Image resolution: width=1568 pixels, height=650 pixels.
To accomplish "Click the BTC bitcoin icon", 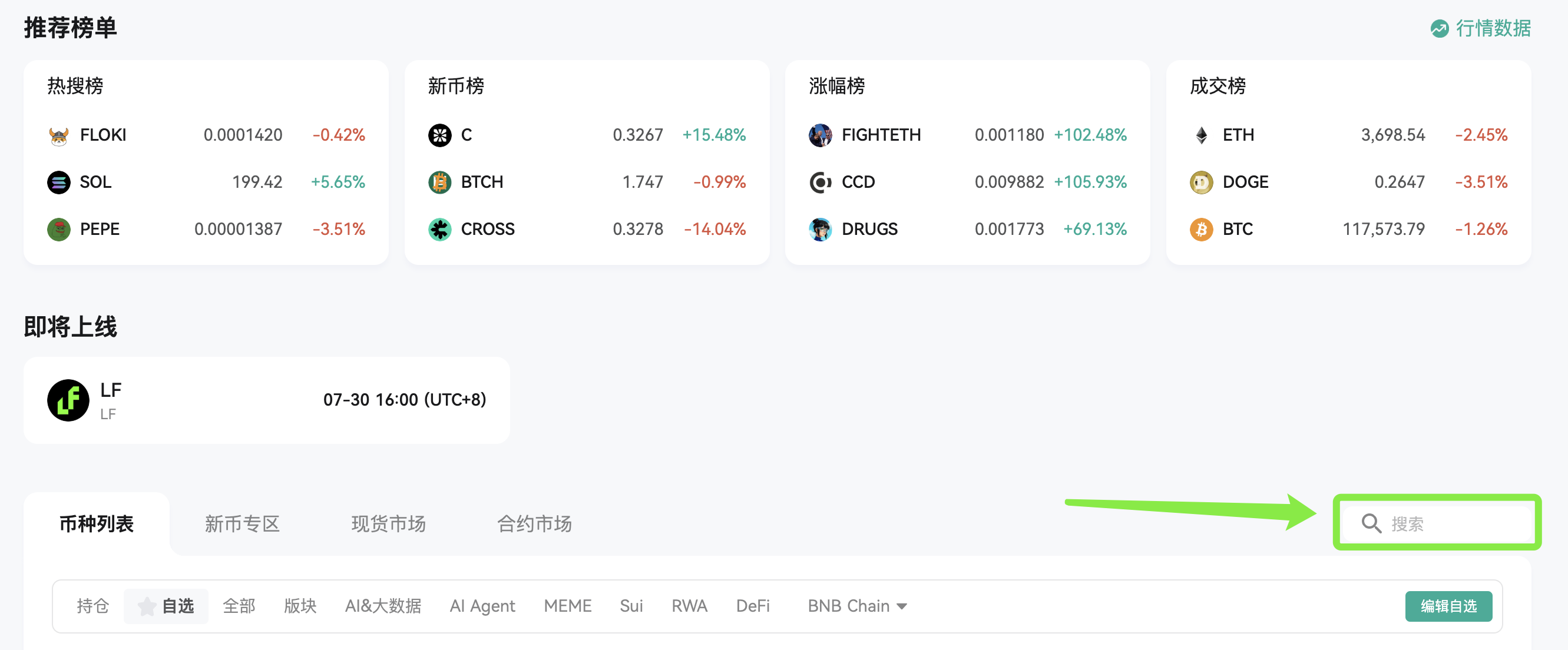I will click(x=1201, y=230).
